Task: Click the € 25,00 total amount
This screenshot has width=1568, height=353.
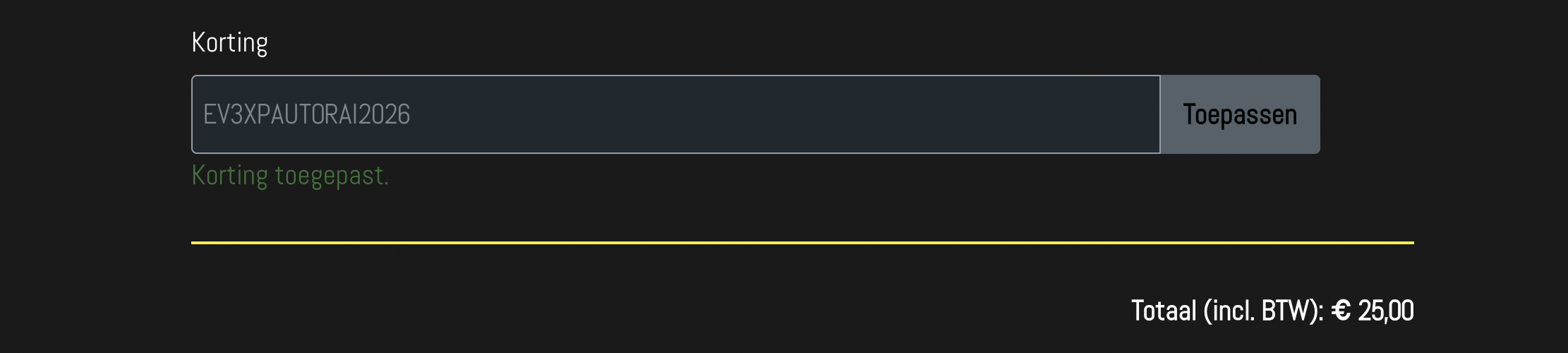Action: 1373,311
